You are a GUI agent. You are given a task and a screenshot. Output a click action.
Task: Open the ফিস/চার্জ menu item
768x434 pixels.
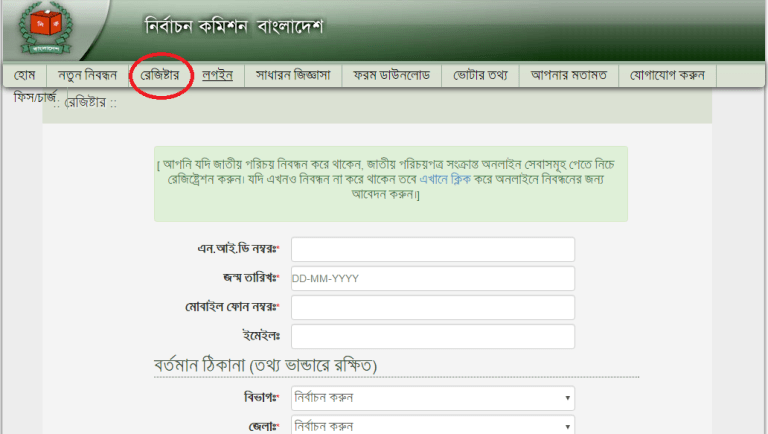pyautogui.click(x=35, y=97)
